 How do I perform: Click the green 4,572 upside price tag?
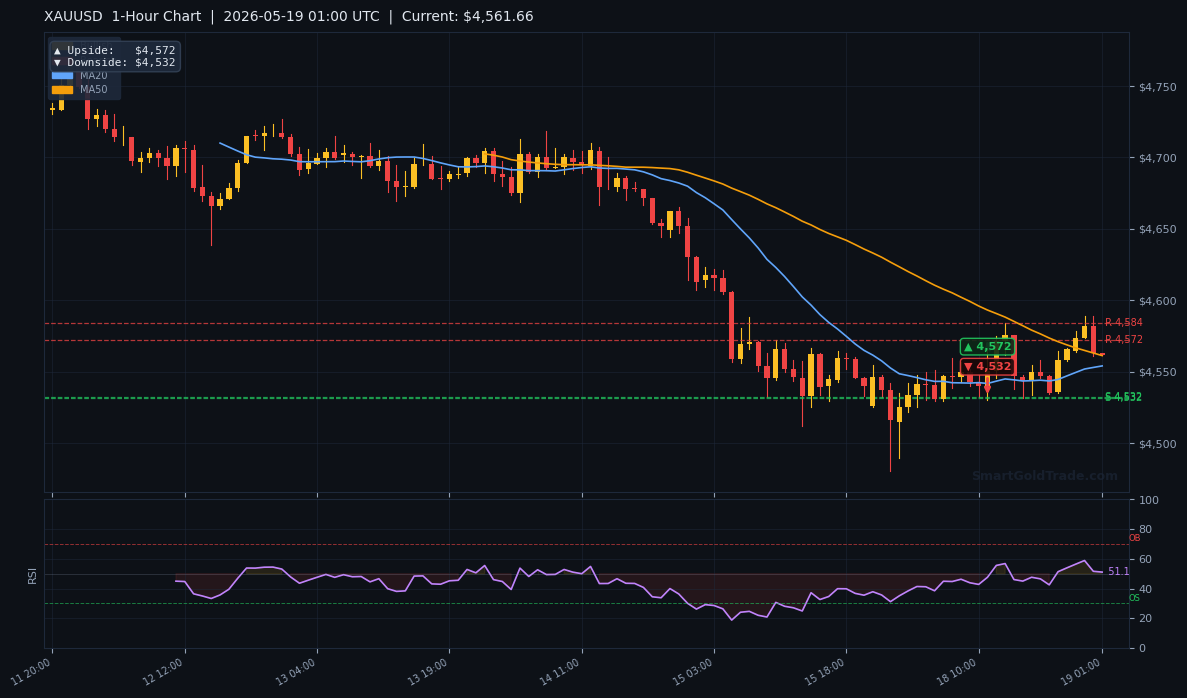pos(987,347)
